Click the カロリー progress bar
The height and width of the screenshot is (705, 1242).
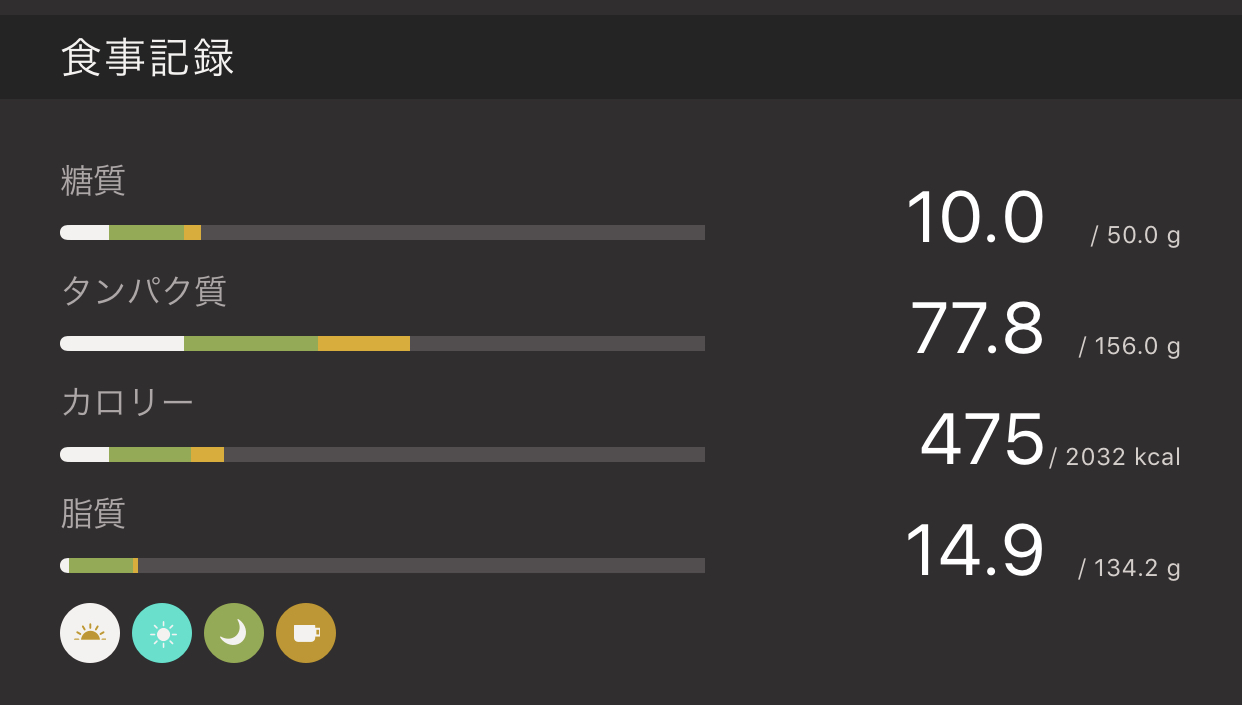pyautogui.click(x=382, y=455)
